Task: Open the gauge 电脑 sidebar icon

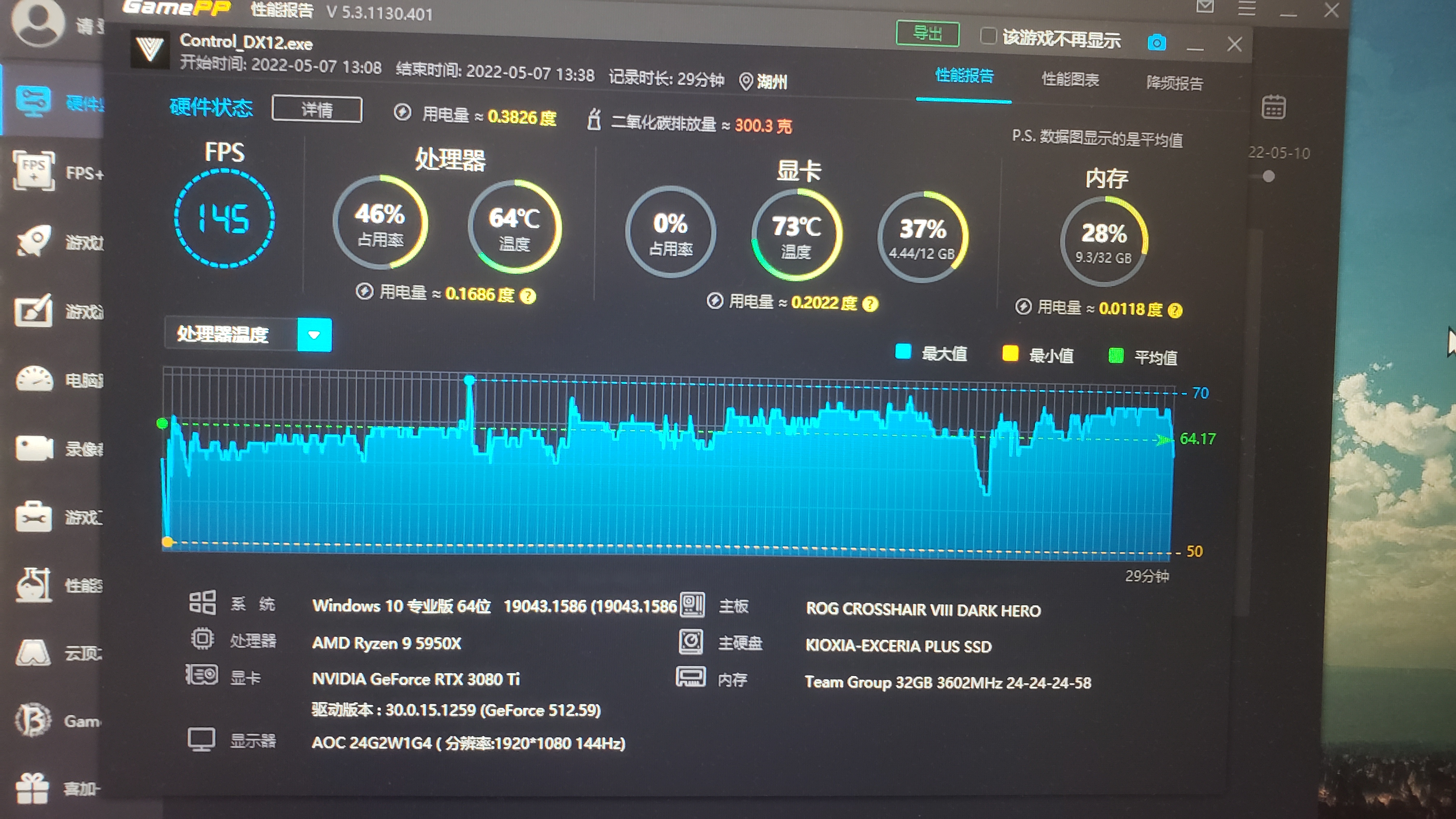Action: (34, 379)
